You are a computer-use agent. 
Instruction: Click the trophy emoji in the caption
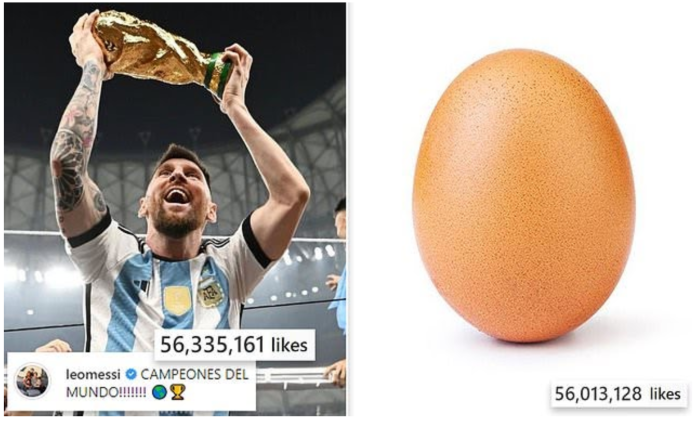click(178, 392)
